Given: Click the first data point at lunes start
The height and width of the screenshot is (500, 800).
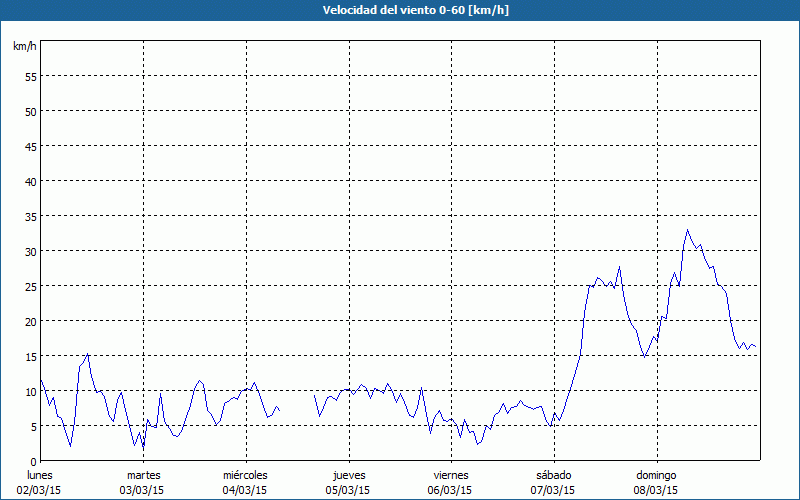Looking at the screenshot, I should pyautogui.click(x=41, y=379).
